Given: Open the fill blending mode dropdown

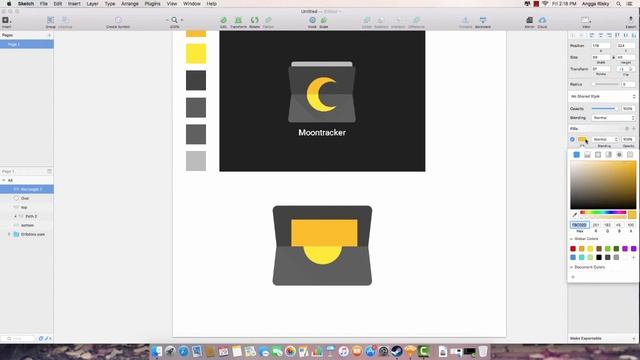Looking at the screenshot, I should 605,140.
